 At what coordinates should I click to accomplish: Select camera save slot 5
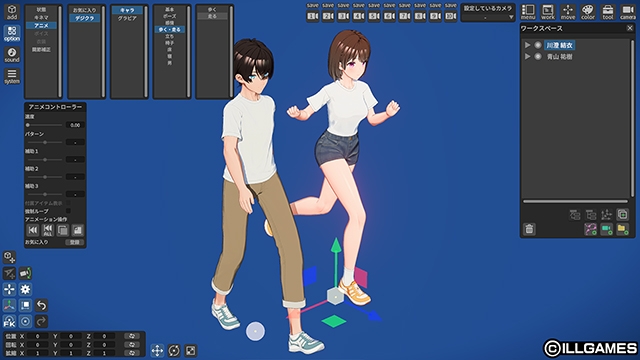click(374, 16)
